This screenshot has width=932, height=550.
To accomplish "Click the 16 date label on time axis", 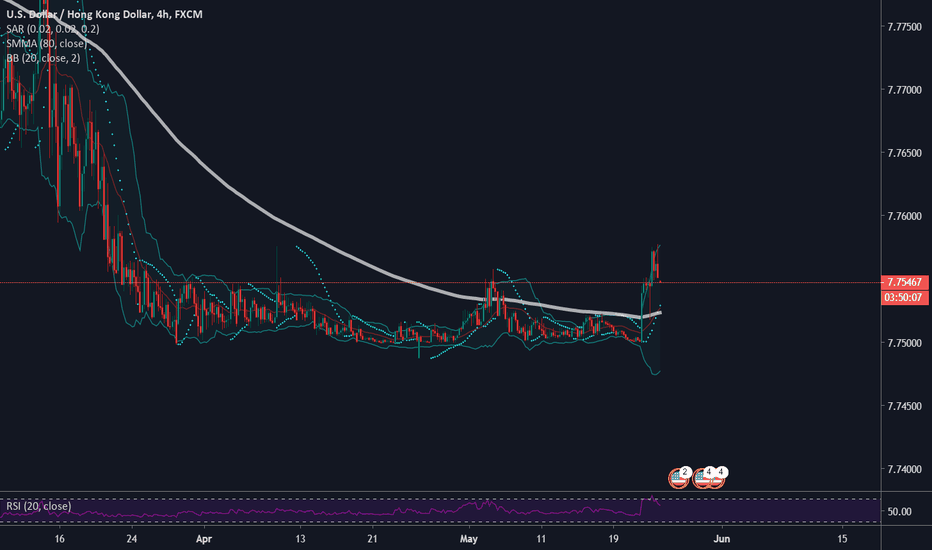I will 59,539.
